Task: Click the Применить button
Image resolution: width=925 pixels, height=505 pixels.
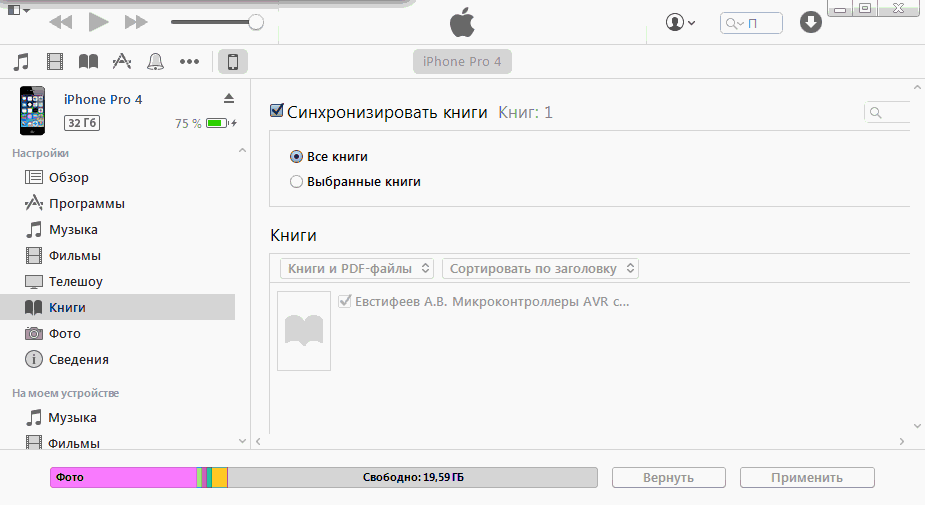Action: coord(807,477)
